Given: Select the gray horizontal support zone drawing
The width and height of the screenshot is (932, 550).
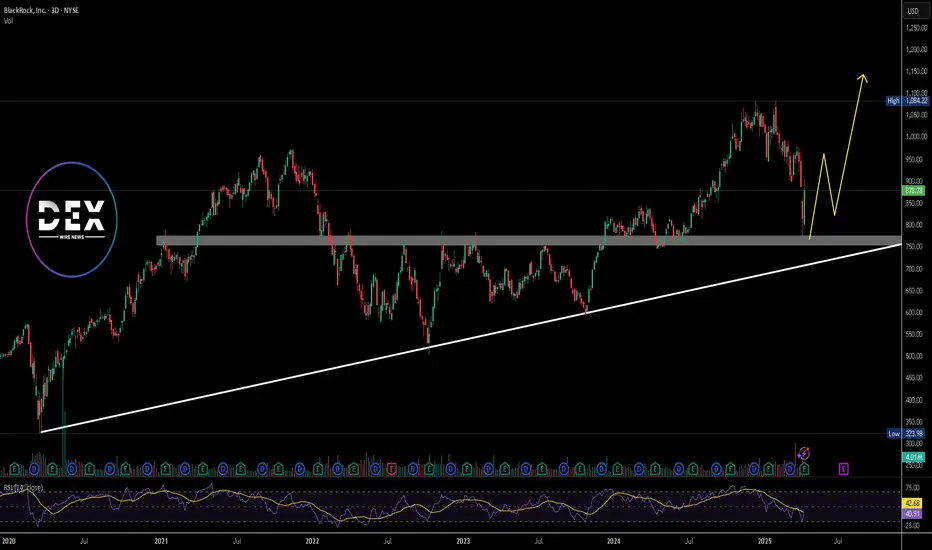Looking at the screenshot, I should pyautogui.click(x=529, y=240).
